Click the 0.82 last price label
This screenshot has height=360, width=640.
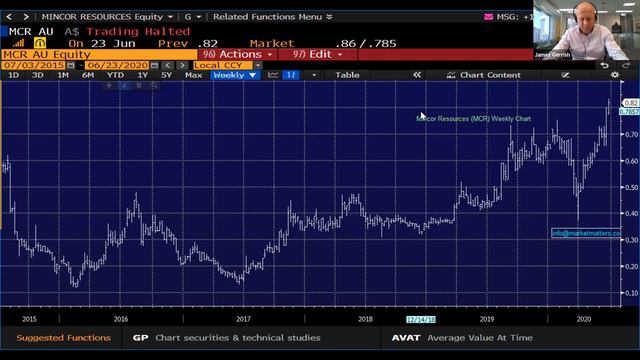(630, 103)
